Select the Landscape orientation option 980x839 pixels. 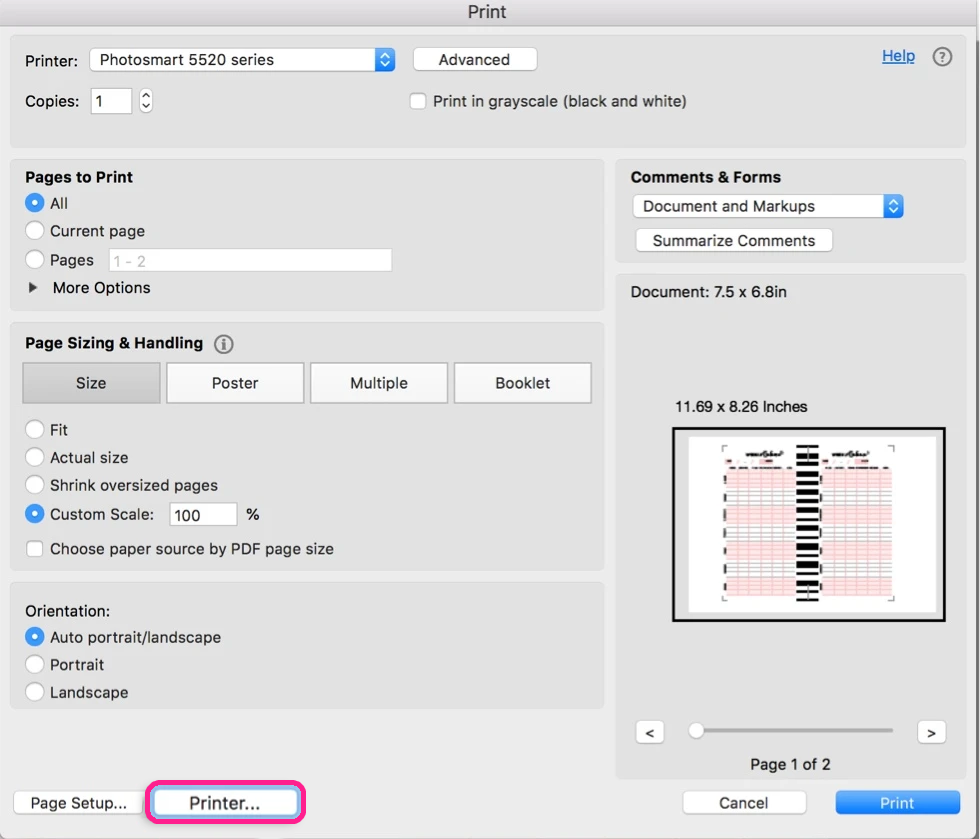(x=35, y=692)
